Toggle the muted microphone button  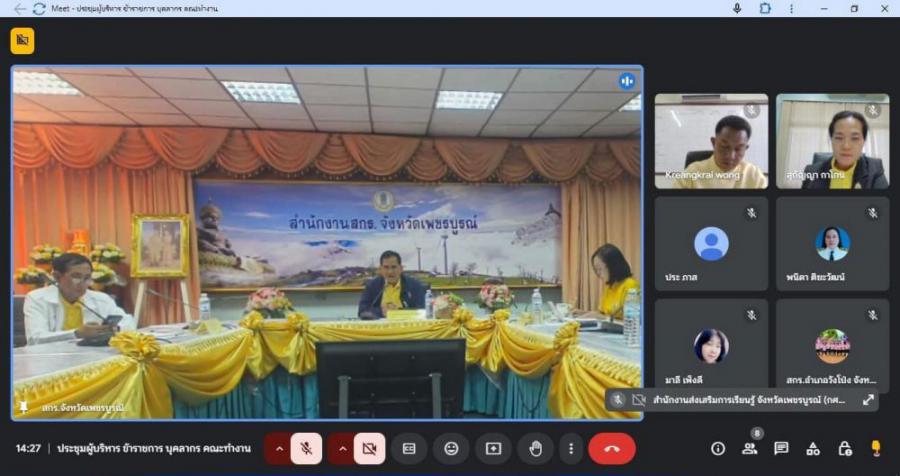[x=307, y=449]
